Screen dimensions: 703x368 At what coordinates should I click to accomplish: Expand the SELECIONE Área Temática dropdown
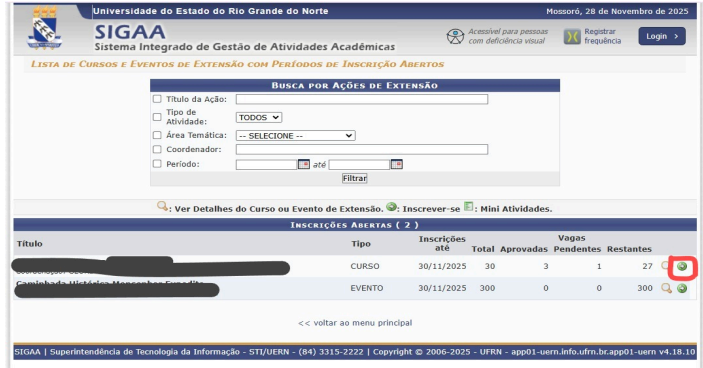point(295,136)
